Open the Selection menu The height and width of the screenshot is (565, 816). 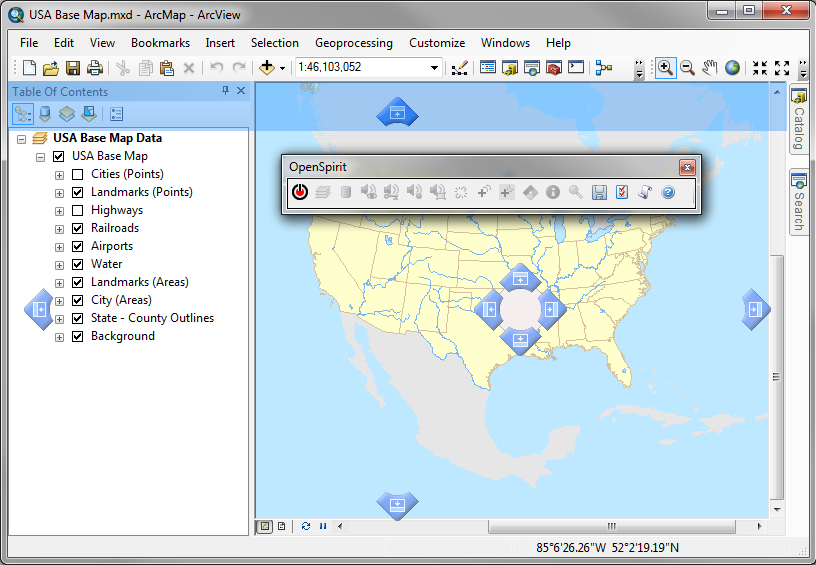point(275,43)
